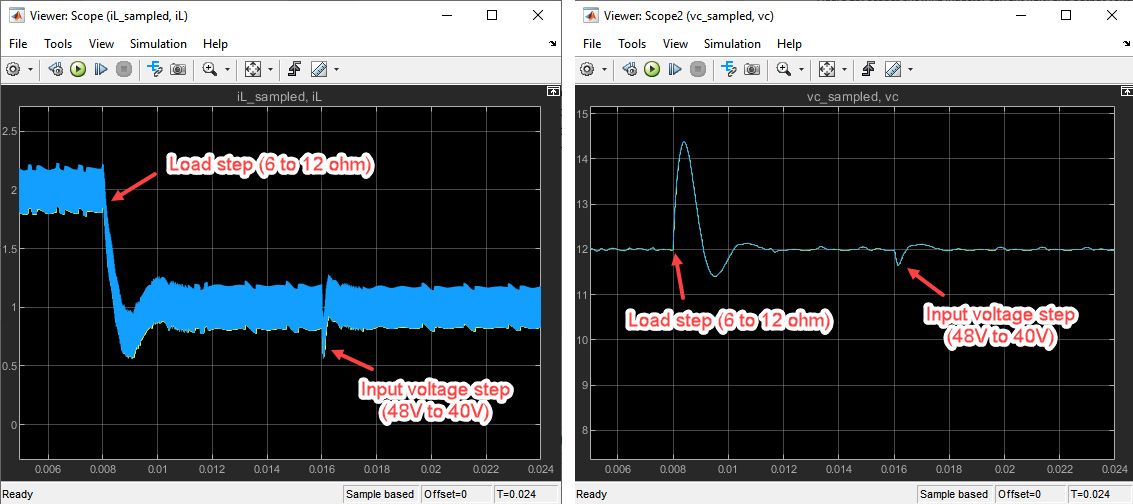Expand measurements dropdown in Scope viewer
Image resolution: width=1133 pixels, height=504 pixels.
(336, 70)
